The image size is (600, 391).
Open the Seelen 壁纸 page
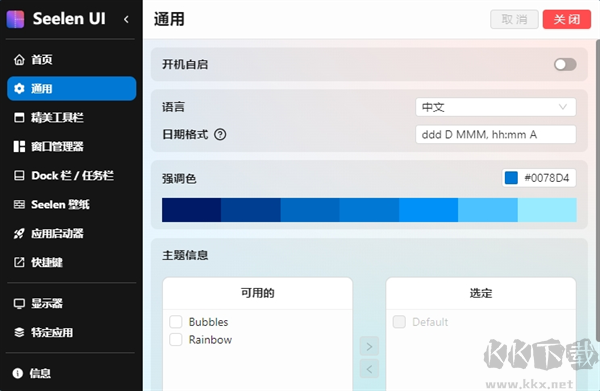(72, 204)
